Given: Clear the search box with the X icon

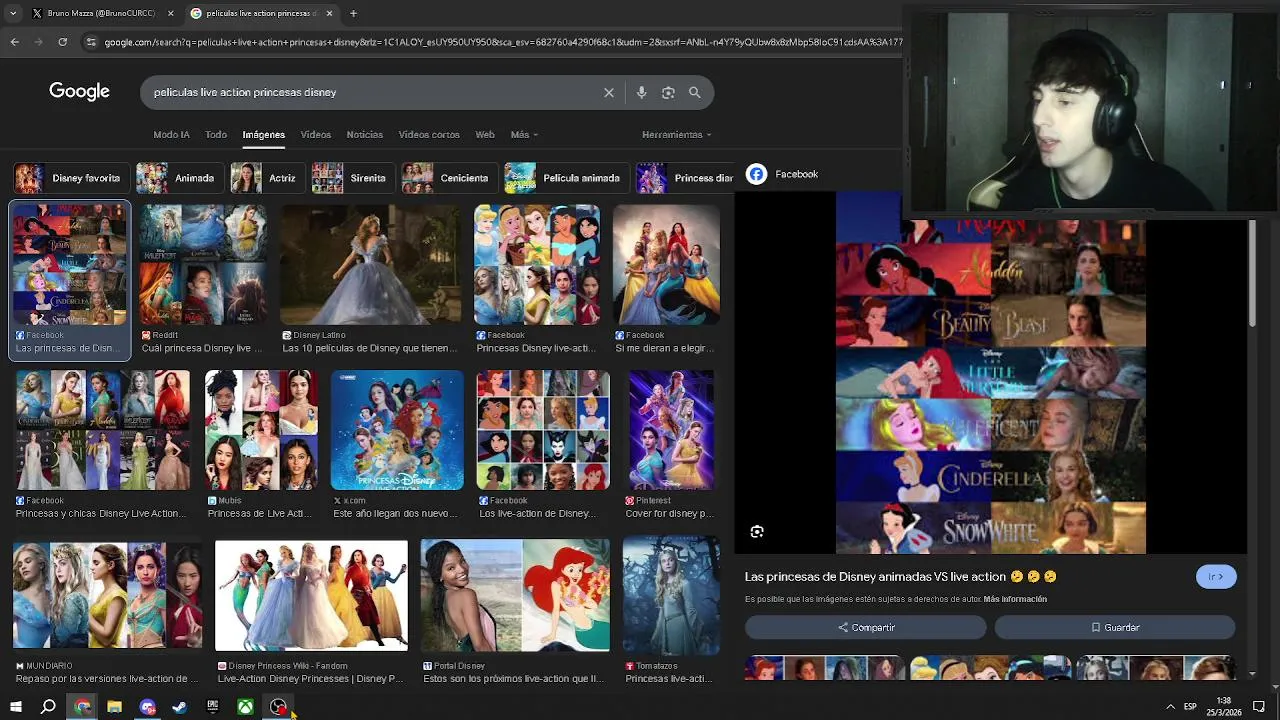Looking at the screenshot, I should [608, 92].
